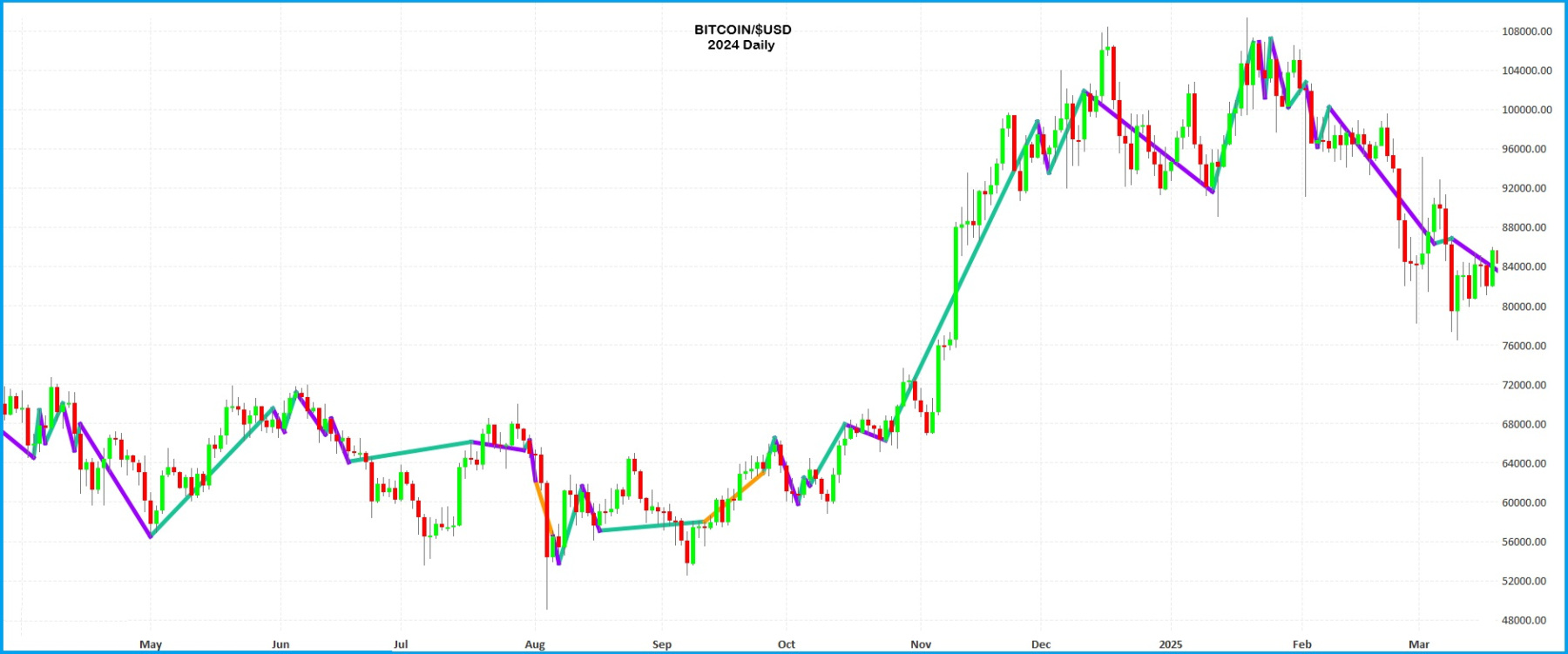This screenshot has height=654, width=1568.
Task: Click the 68000.00 price axis label
Action: click(1526, 424)
